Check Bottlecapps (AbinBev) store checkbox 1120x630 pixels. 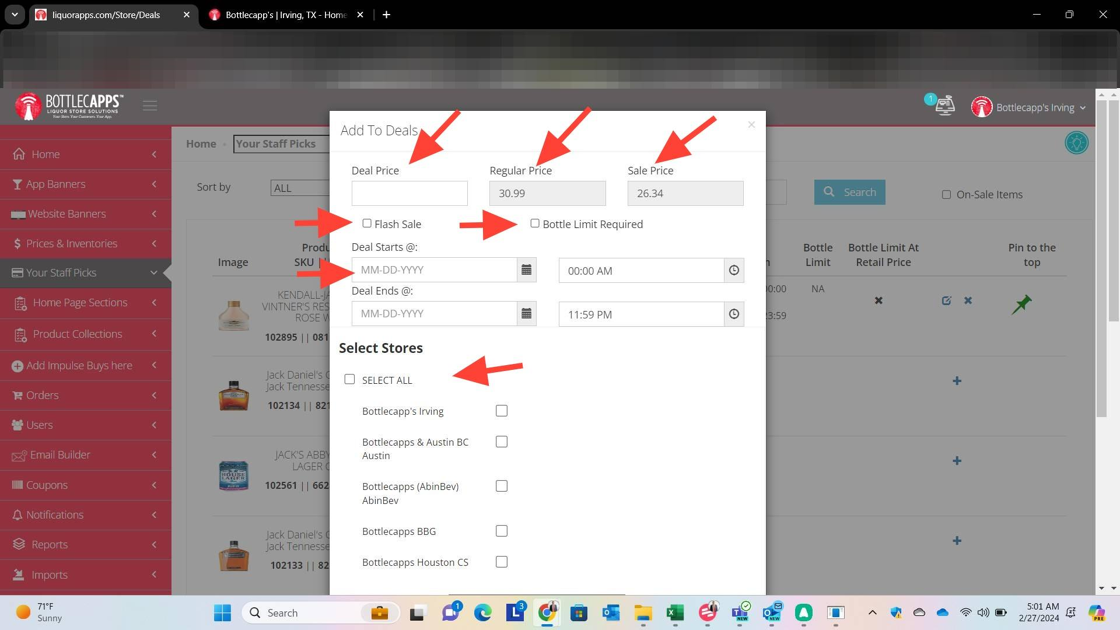[501, 486]
